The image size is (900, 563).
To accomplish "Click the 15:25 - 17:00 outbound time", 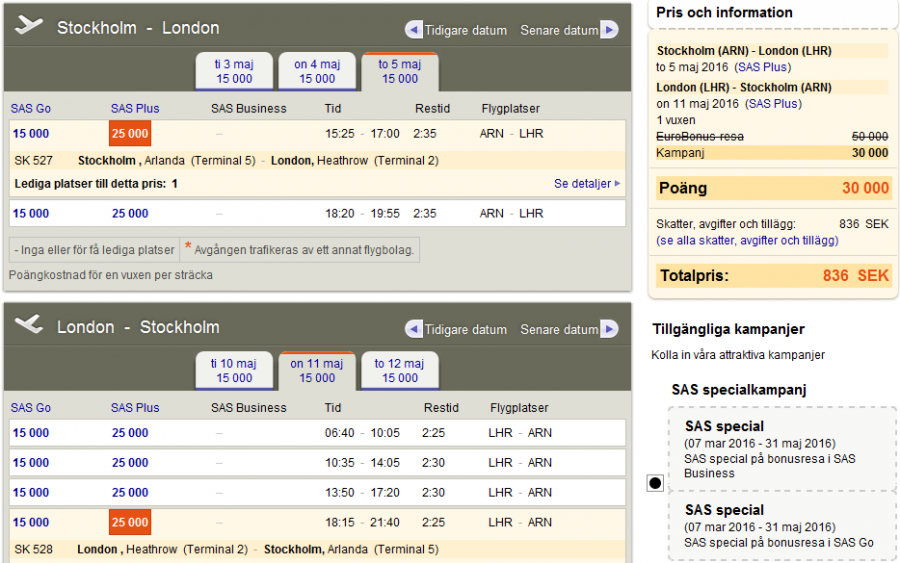I will (362, 134).
